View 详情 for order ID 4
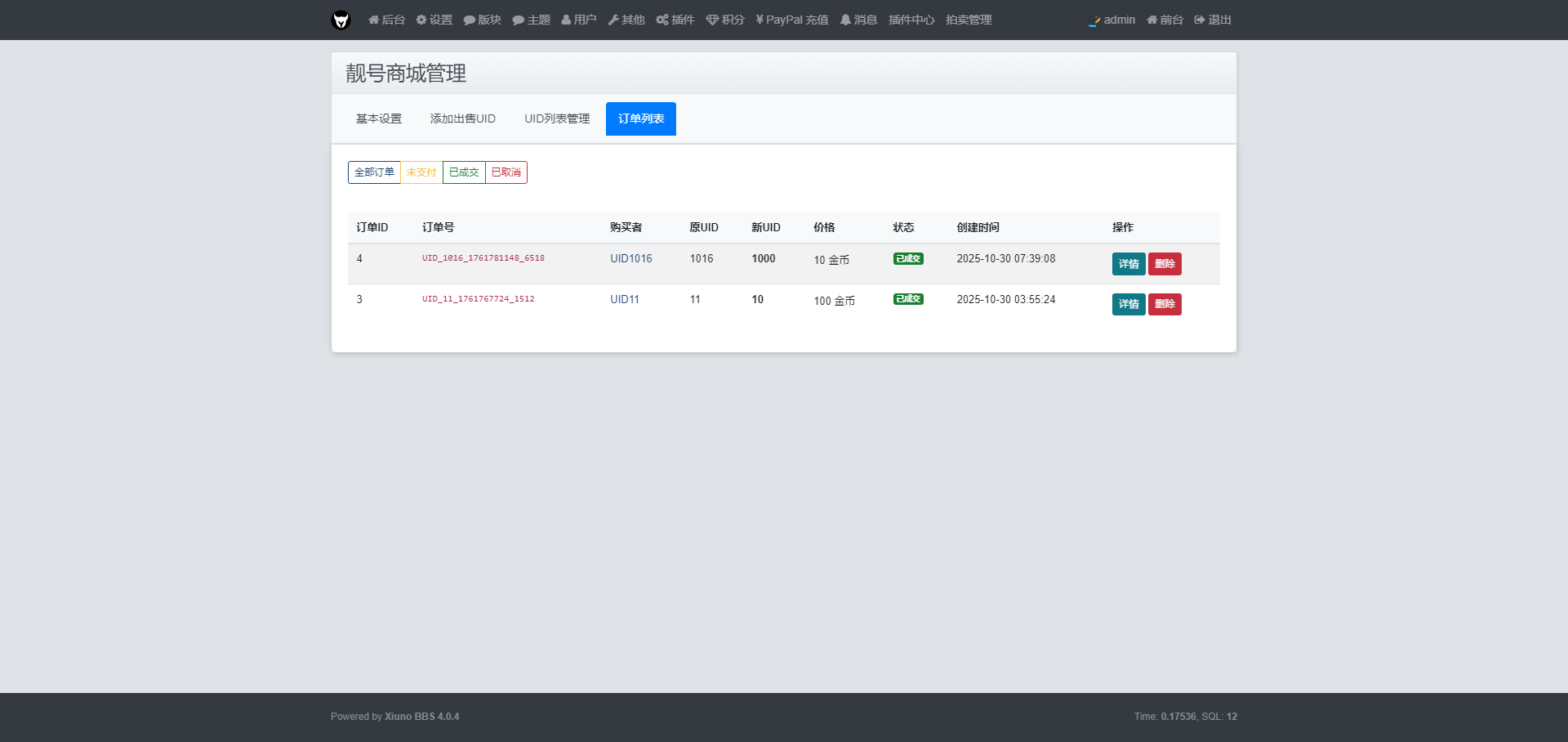Viewport: 1568px width, 742px height. point(1128,264)
